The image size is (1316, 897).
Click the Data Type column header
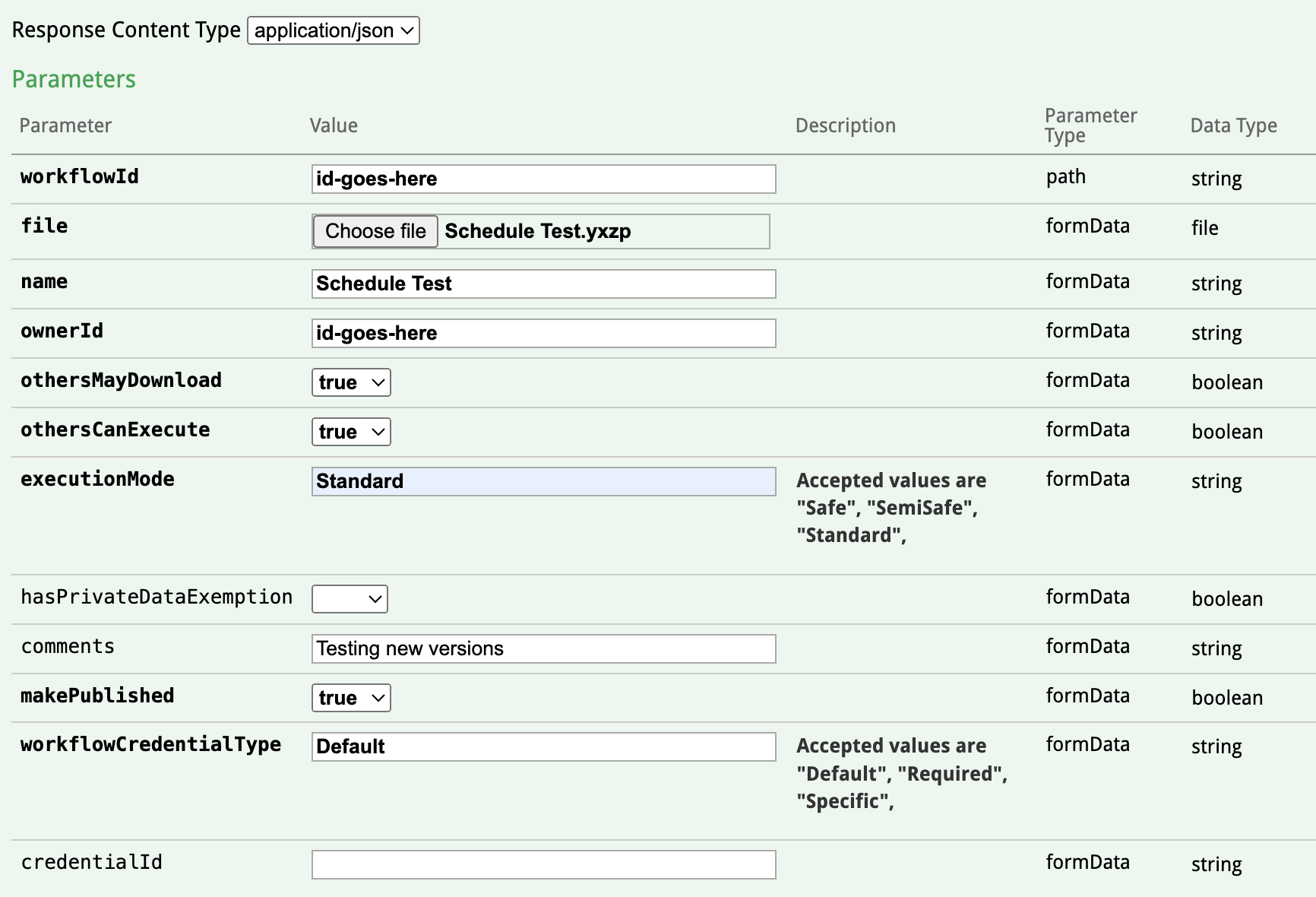pyautogui.click(x=1232, y=125)
